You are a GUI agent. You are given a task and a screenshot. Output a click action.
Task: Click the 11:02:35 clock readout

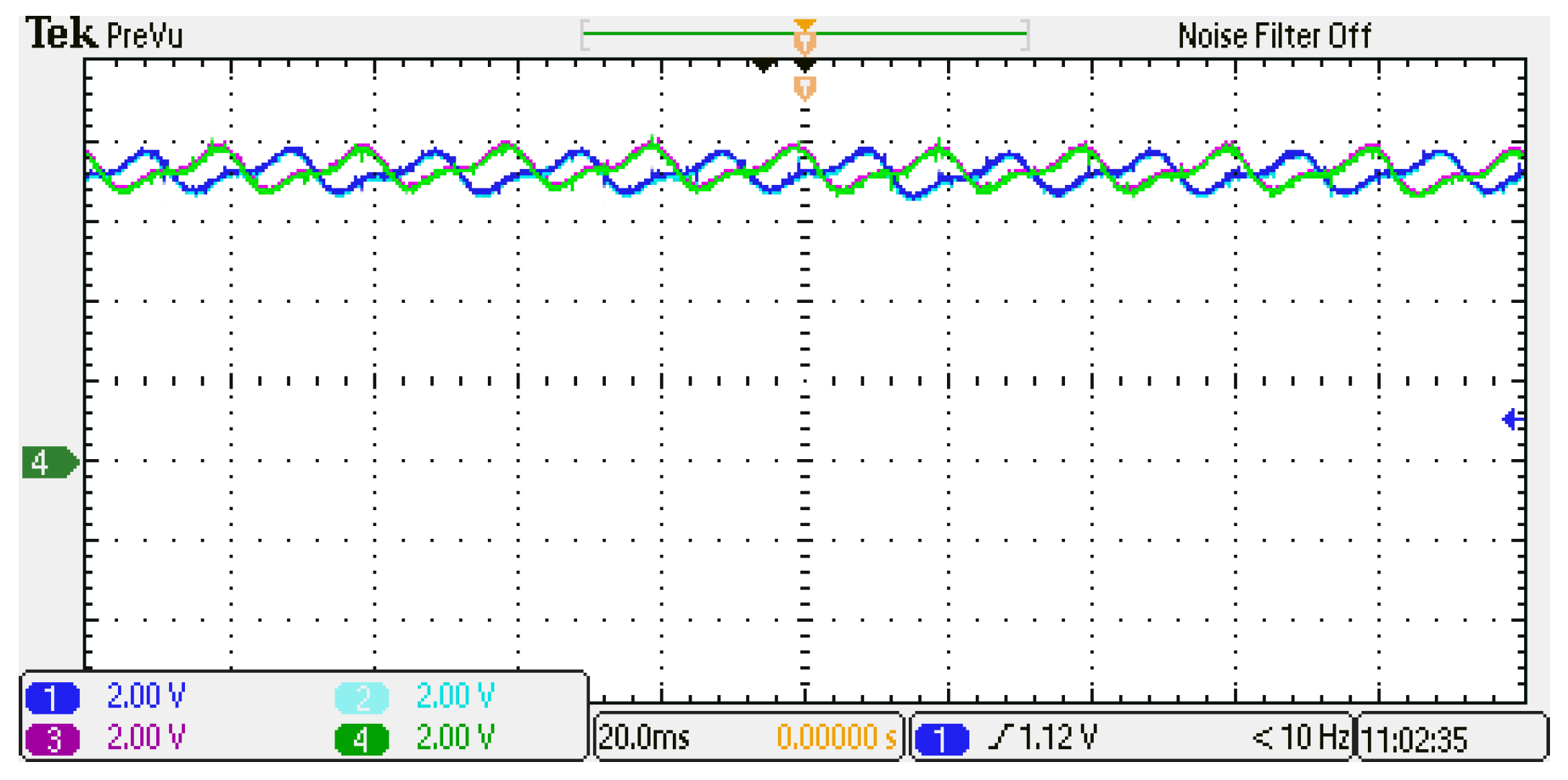click(1414, 739)
